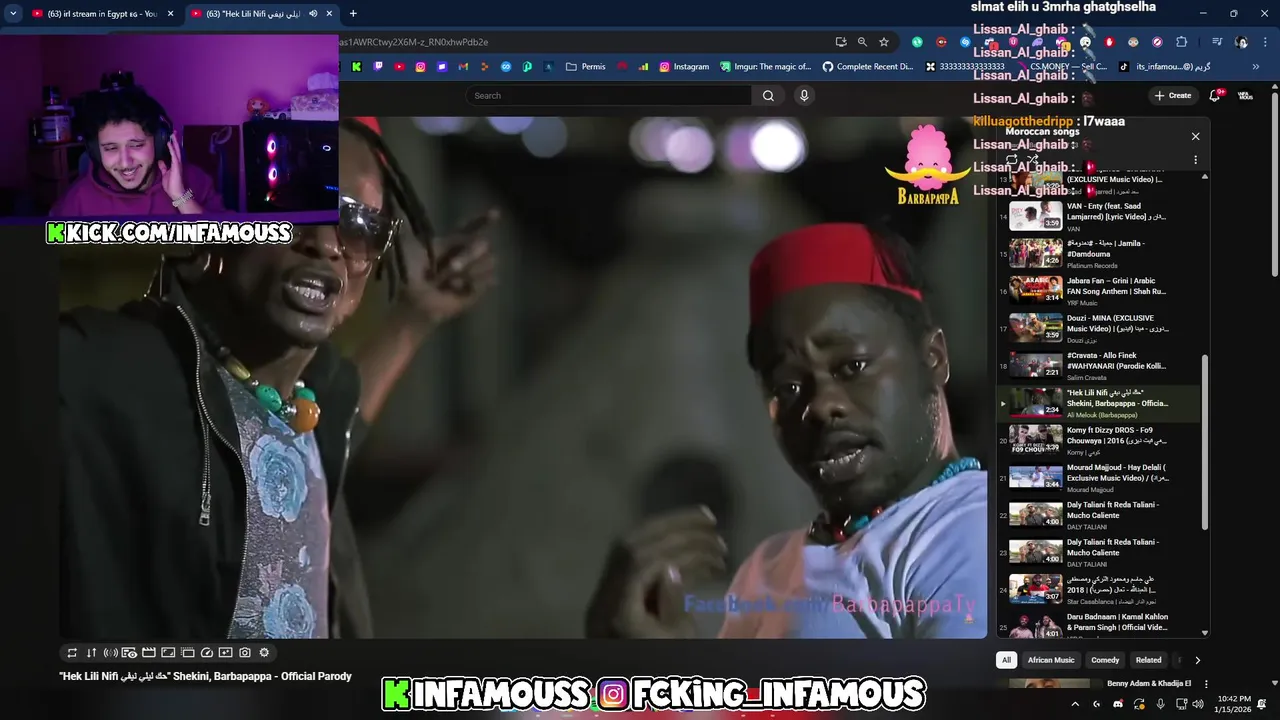Click the audio boost waves icon under video
The image size is (1280, 720).
point(110,653)
